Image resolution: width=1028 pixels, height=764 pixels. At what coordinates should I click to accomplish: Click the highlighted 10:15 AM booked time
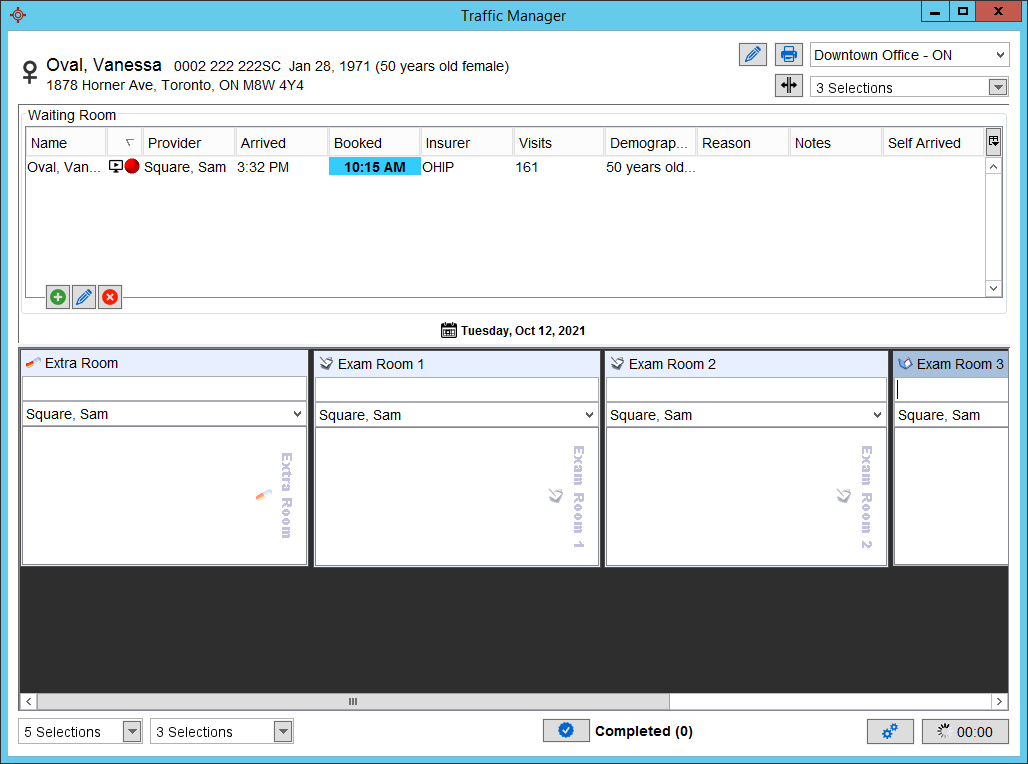click(x=374, y=167)
